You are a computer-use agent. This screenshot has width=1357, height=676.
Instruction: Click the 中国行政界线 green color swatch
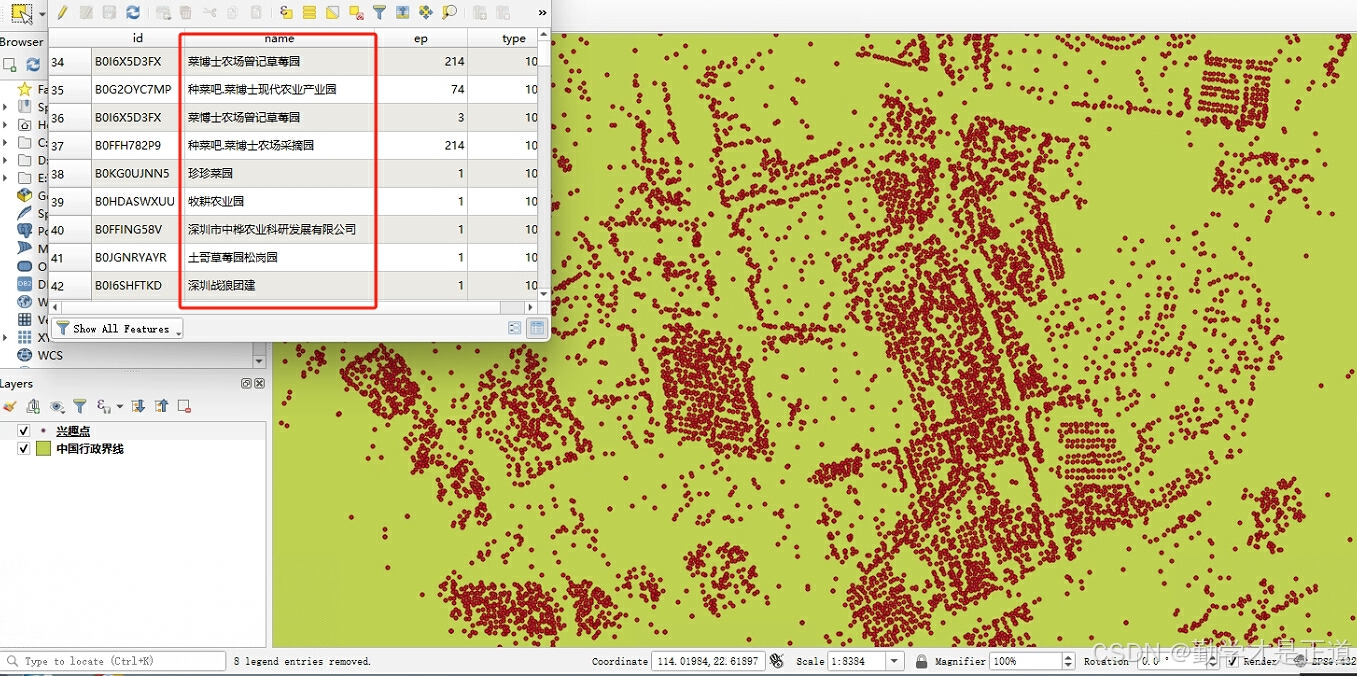tap(43, 449)
